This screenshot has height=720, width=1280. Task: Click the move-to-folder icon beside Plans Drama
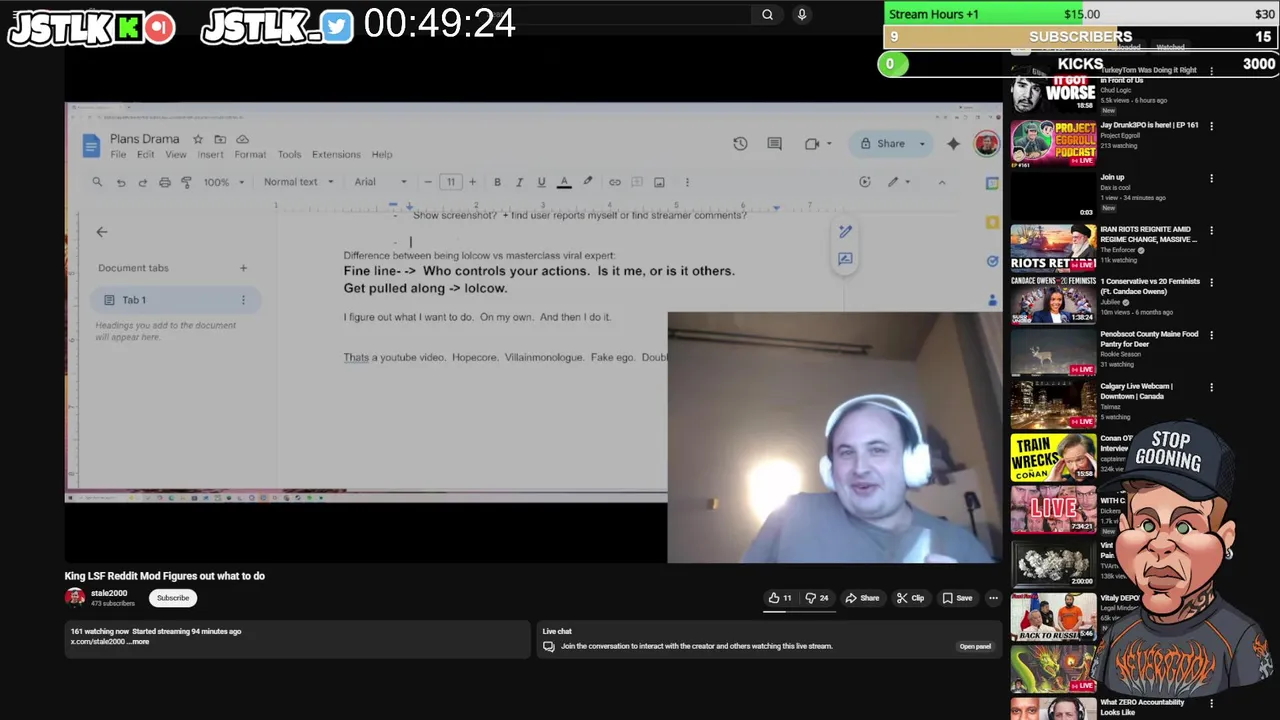220,139
